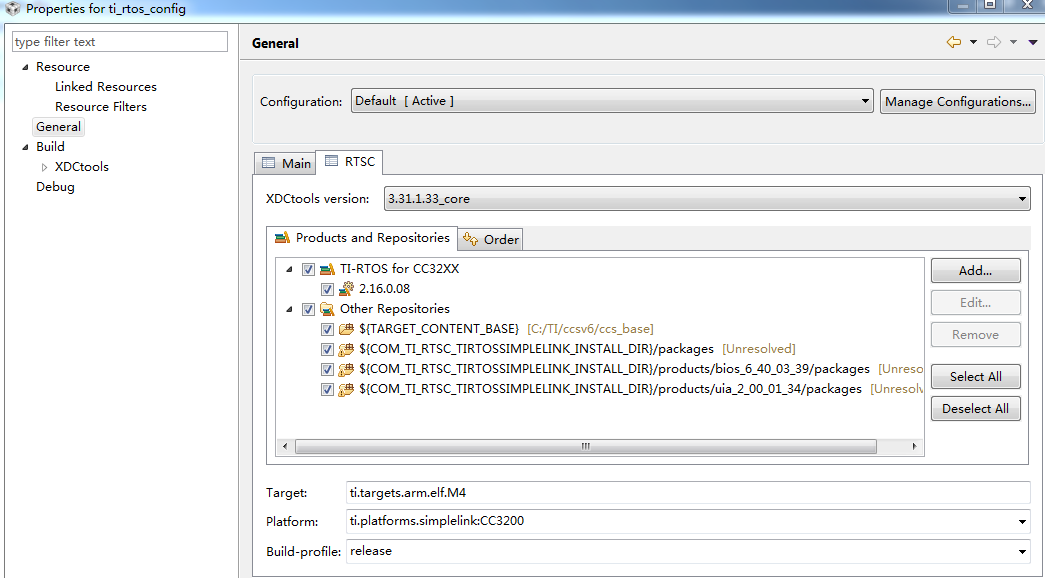The image size is (1045, 578).
Task: Click the uia_2_00_01_34 repository folder icon
Action: tap(346, 389)
